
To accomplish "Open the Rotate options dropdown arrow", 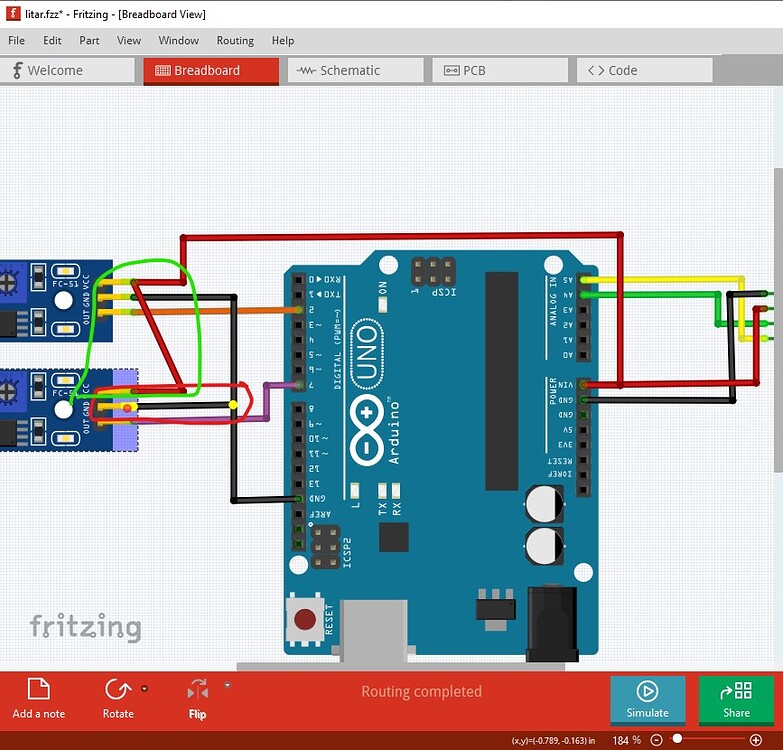I will click(x=144, y=689).
